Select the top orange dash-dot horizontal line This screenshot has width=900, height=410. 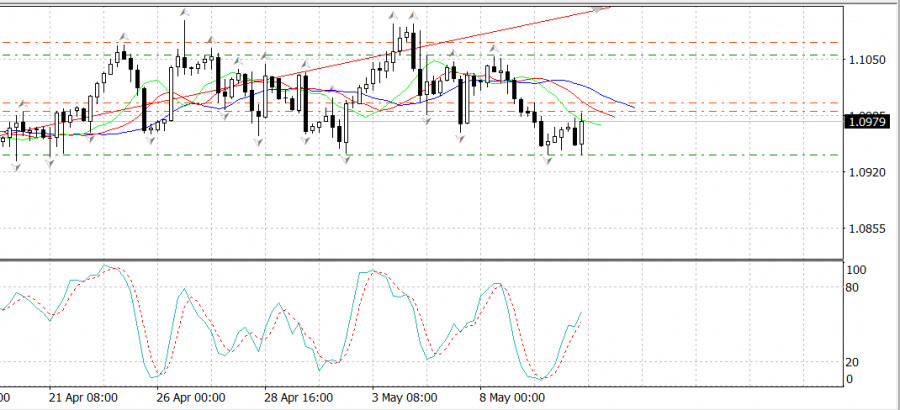(x=700, y=43)
